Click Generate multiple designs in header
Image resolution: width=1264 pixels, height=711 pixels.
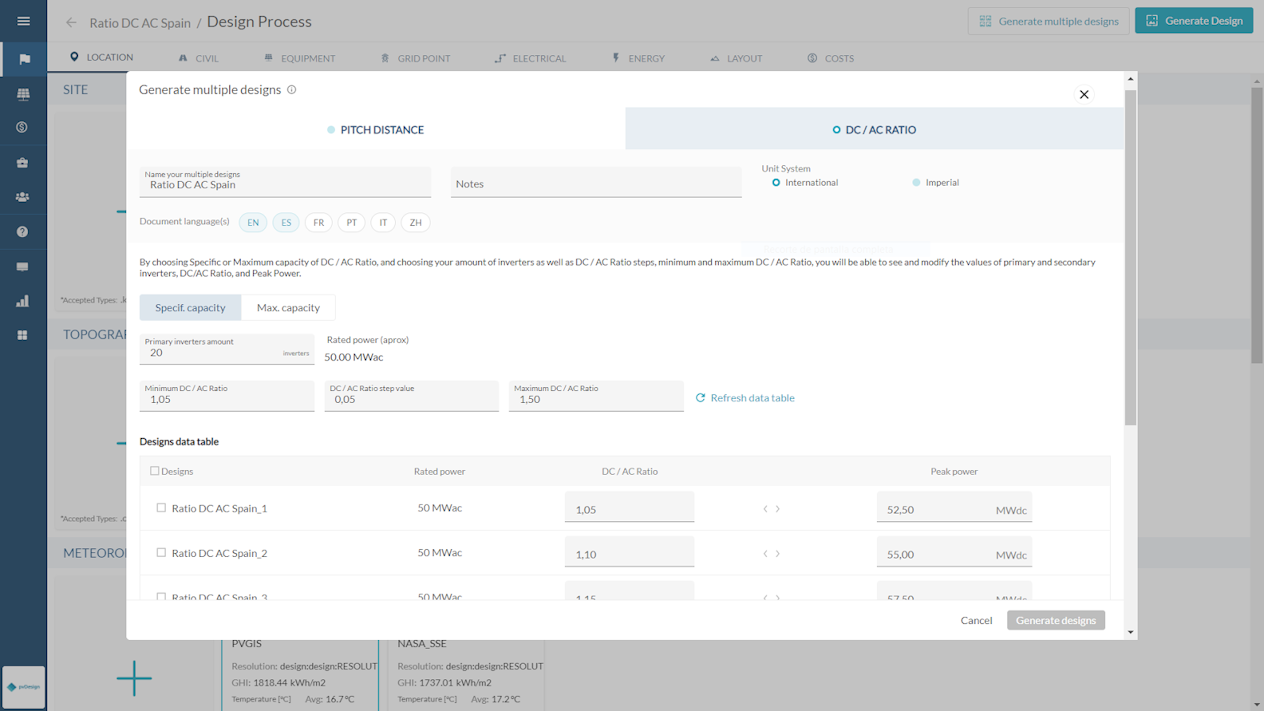pos(1048,21)
